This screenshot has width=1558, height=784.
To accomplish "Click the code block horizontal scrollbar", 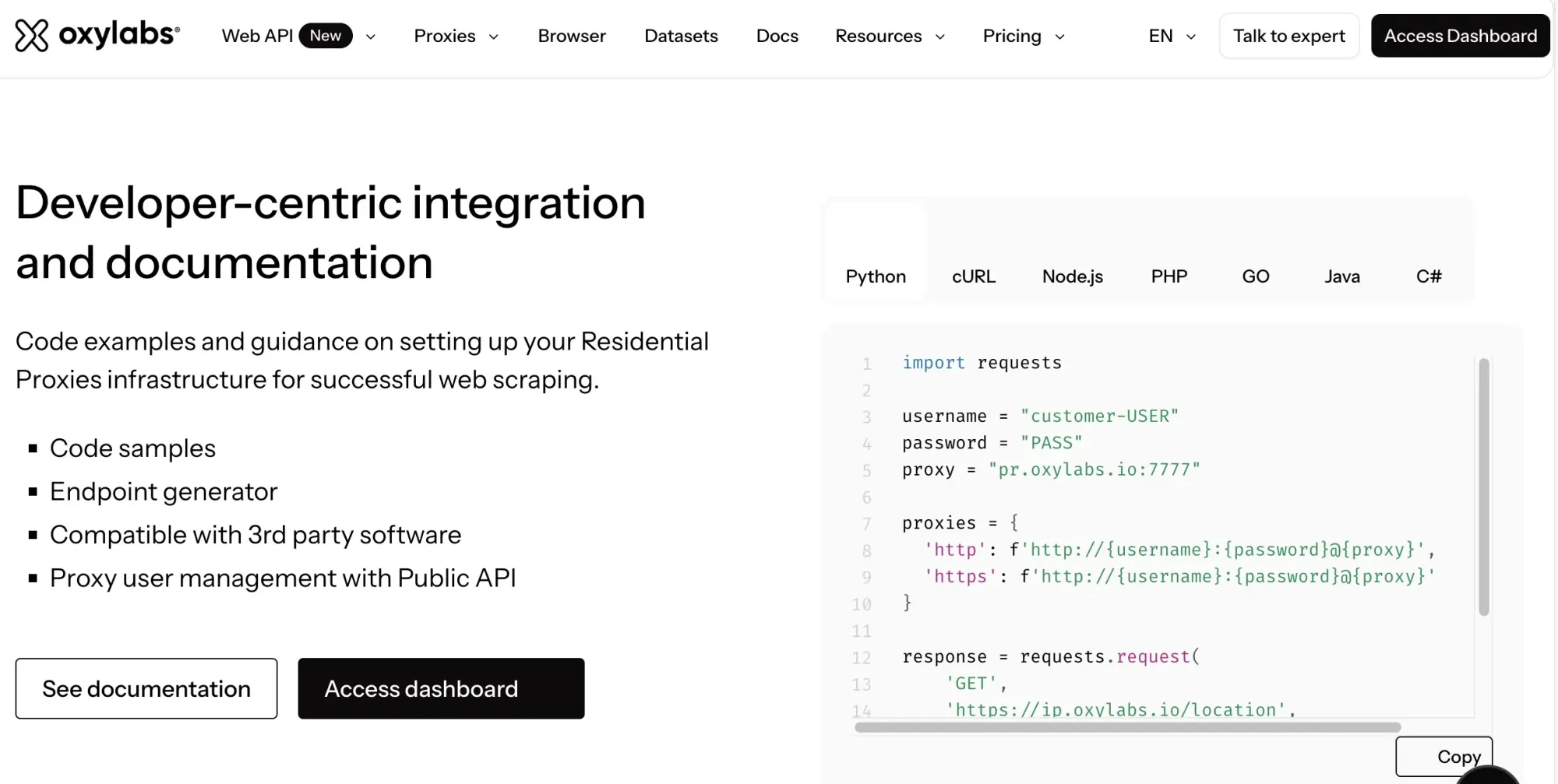I will (x=1127, y=727).
